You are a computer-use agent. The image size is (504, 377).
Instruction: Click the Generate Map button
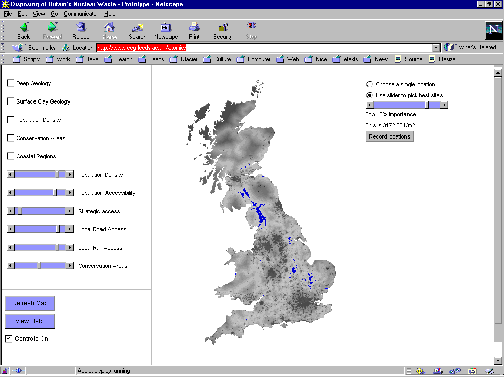[30, 303]
